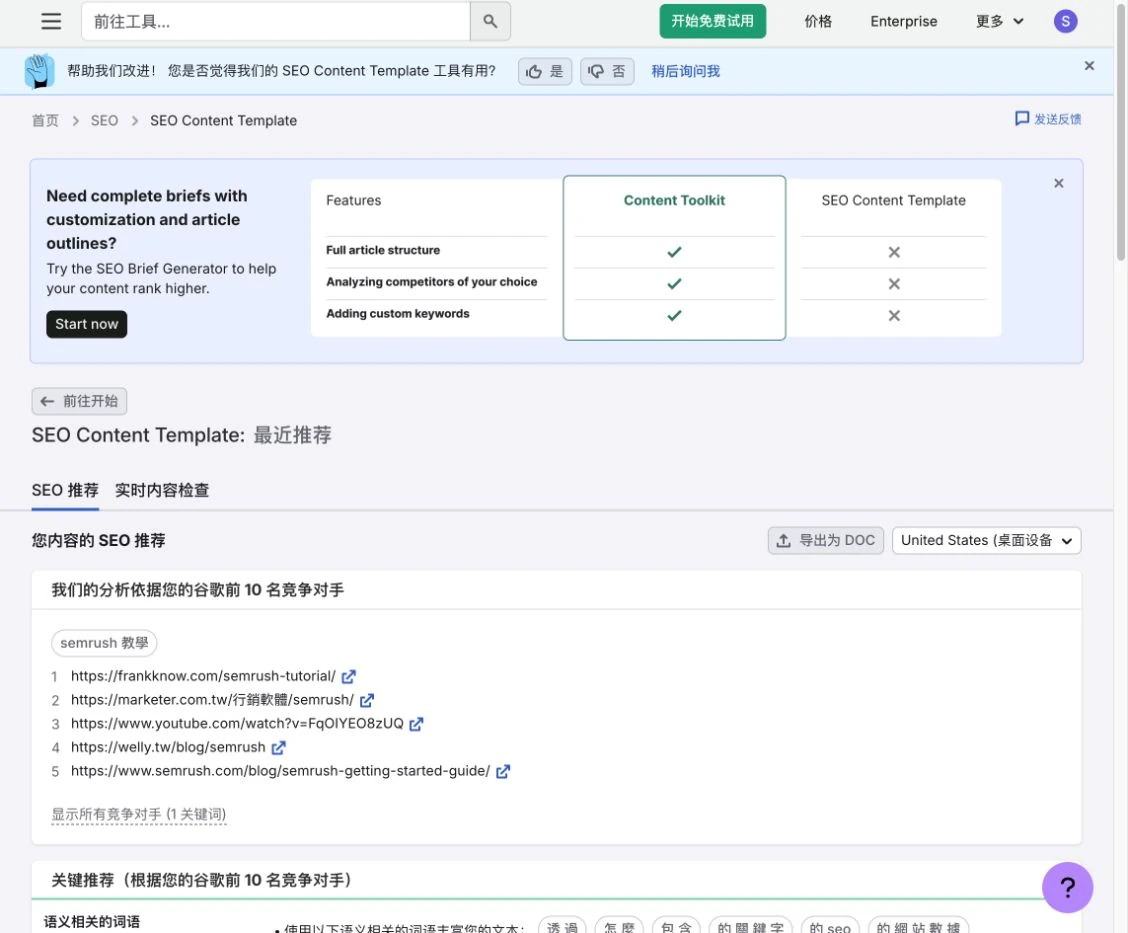Dismiss the feedback survey banner
The image size is (1128, 933).
pos(1088,66)
